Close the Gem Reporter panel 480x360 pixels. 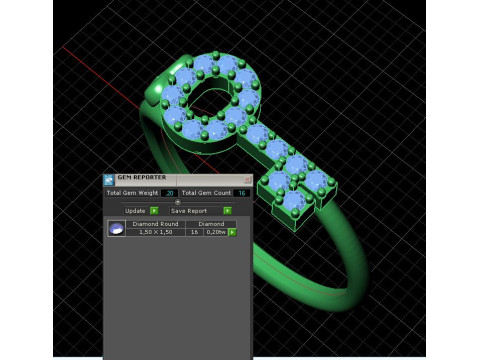tap(247, 180)
